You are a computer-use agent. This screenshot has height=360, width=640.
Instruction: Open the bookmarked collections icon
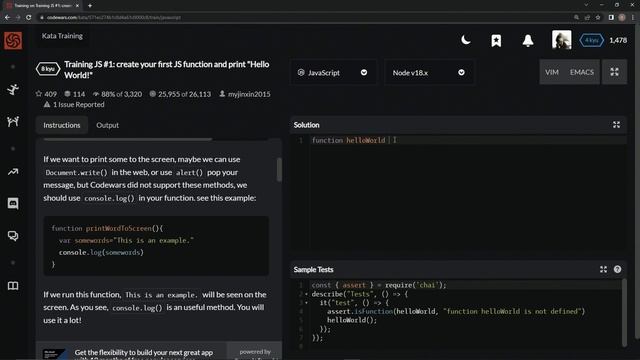[x=496, y=40]
